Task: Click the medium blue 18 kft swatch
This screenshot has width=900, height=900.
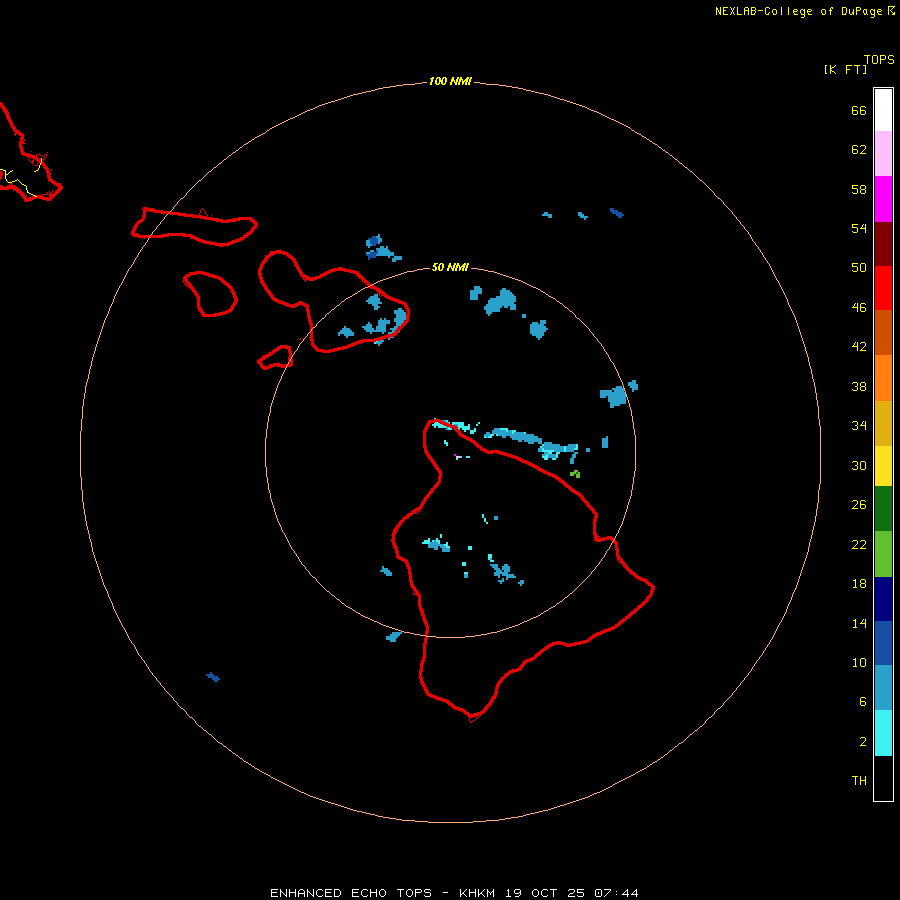Action: tap(883, 643)
